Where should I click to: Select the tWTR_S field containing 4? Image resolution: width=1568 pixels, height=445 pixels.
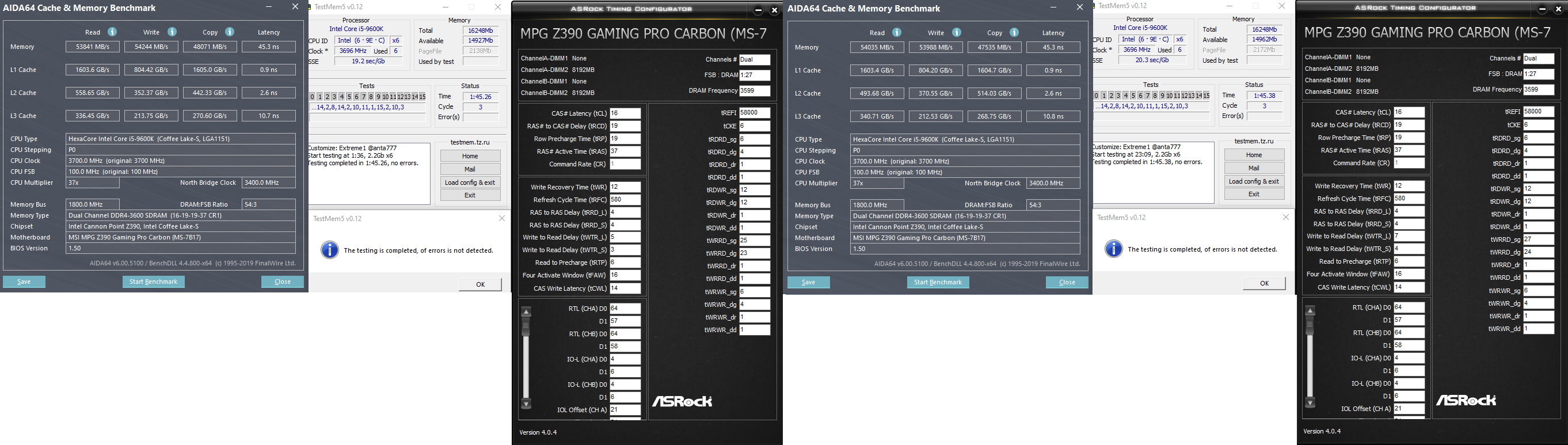click(1409, 249)
